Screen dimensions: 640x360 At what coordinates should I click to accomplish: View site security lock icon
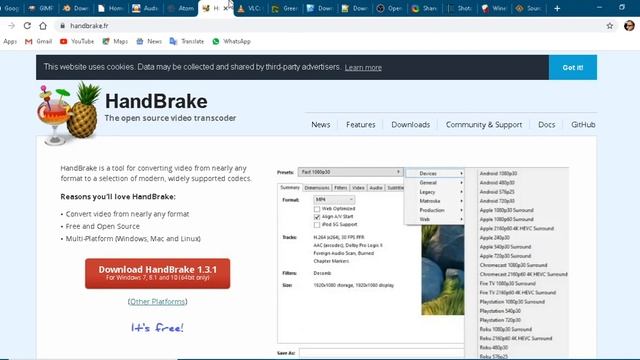coord(62,26)
